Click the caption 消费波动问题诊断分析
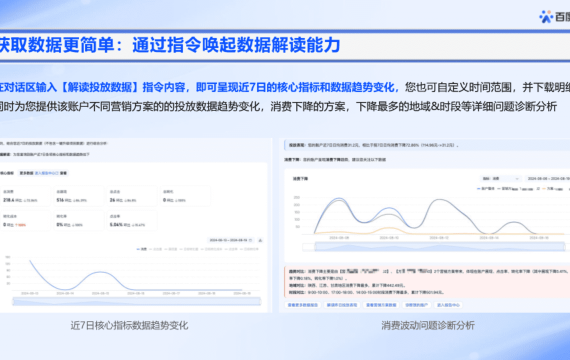 (x=428, y=325)
